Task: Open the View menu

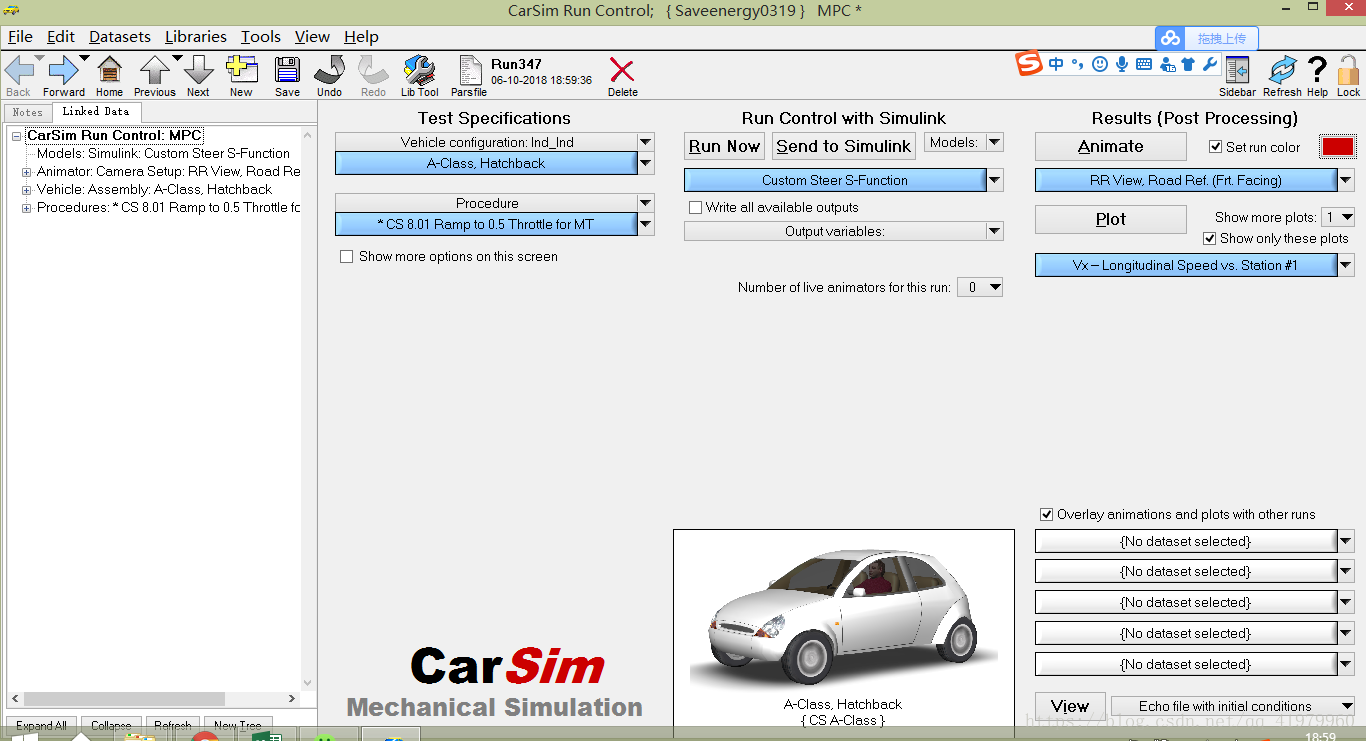Action: point(312,37)
